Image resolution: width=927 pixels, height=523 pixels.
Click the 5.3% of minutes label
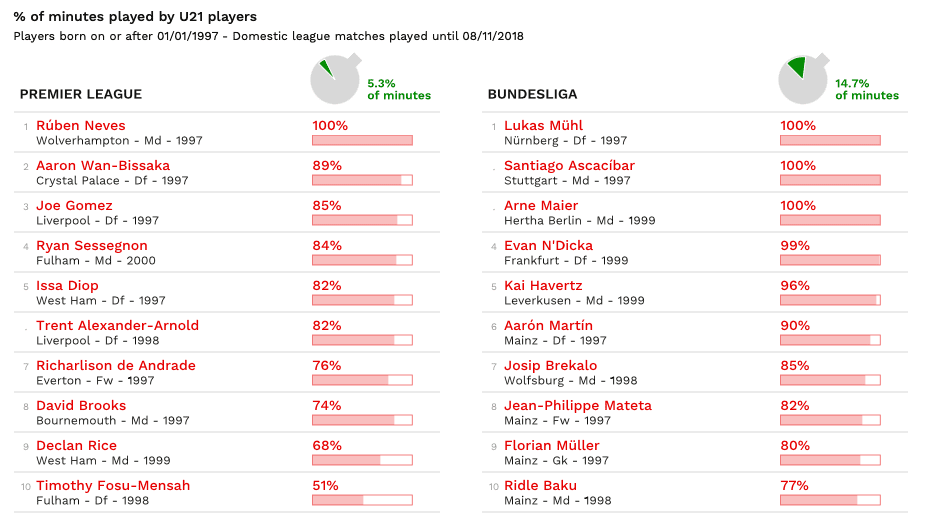[399, 90]
